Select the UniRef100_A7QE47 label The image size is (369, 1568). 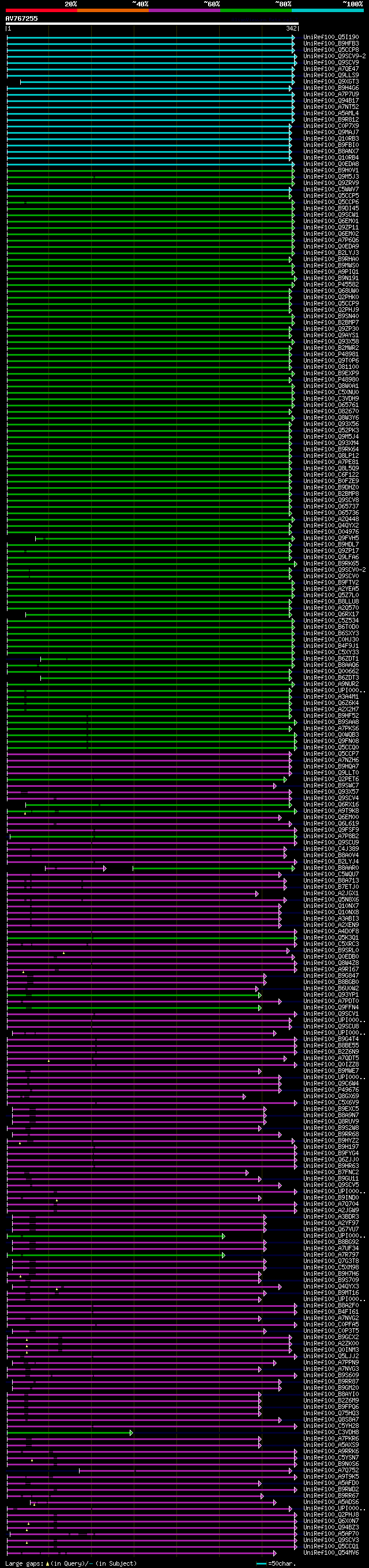point(330,69)
